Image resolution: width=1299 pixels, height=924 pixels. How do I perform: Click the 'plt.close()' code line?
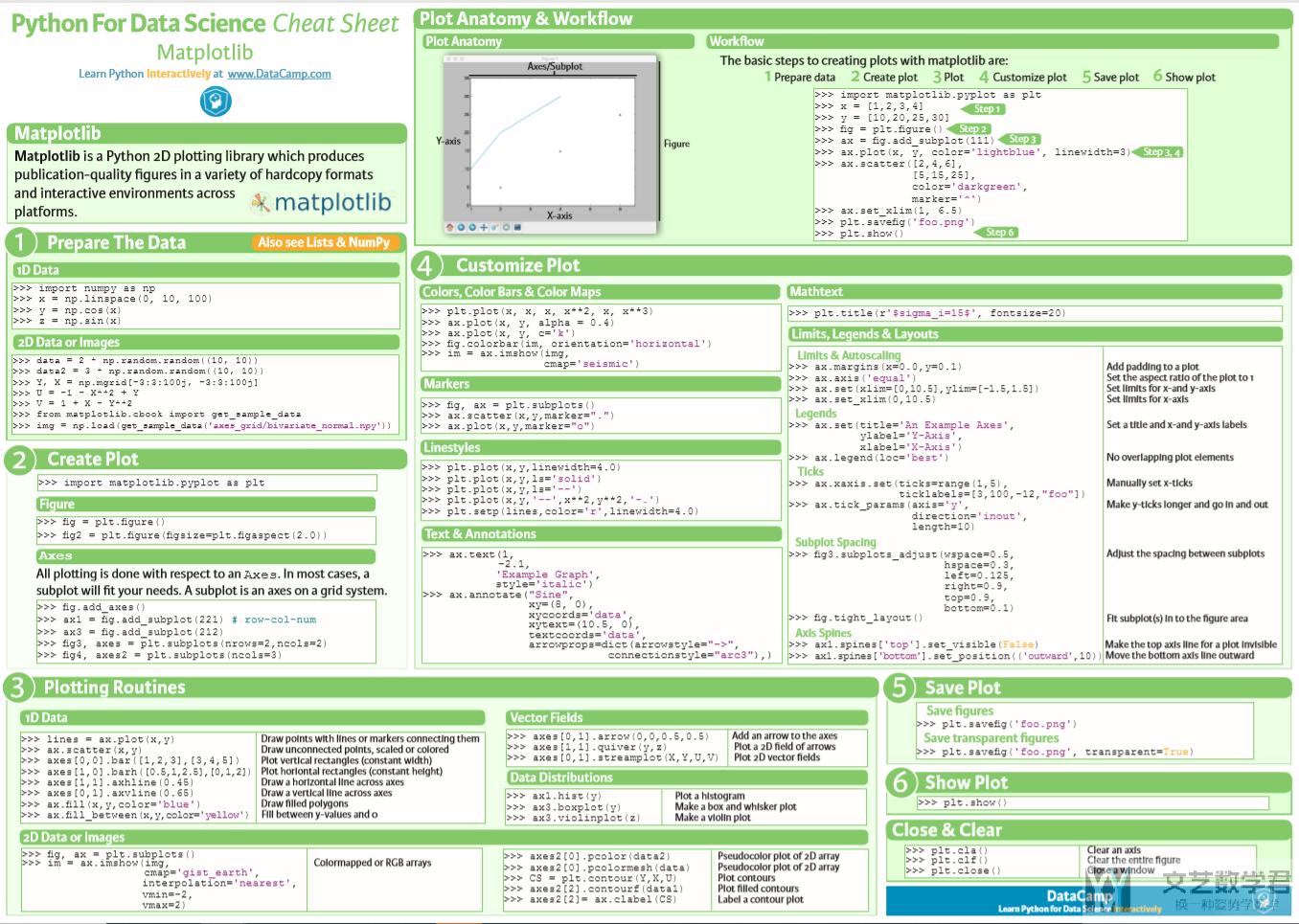(x=953, y=870)
